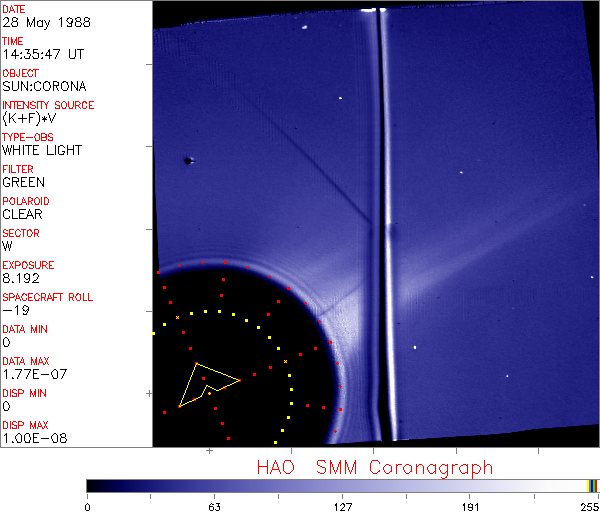Click the dark round blemish in the corona image
The width and height of the screenshot is (600, 512).
[x=188, y=161]
